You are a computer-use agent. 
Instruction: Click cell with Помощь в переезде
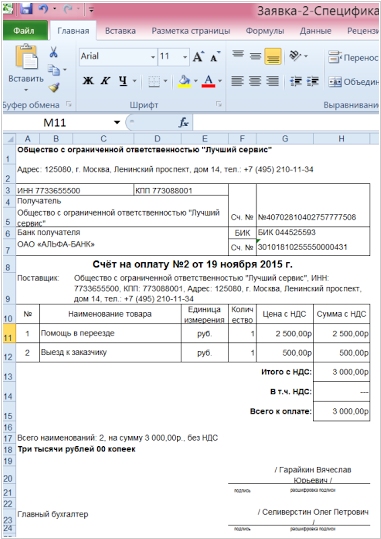click(110, 333)
